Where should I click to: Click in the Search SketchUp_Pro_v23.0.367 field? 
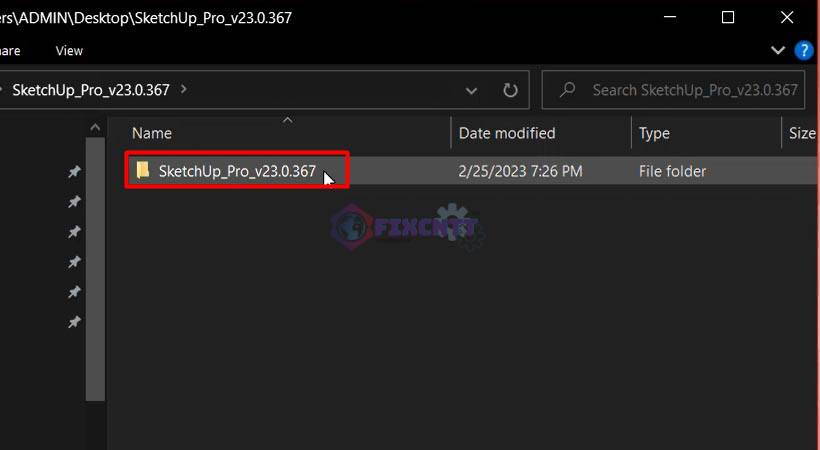coord(673,90)
